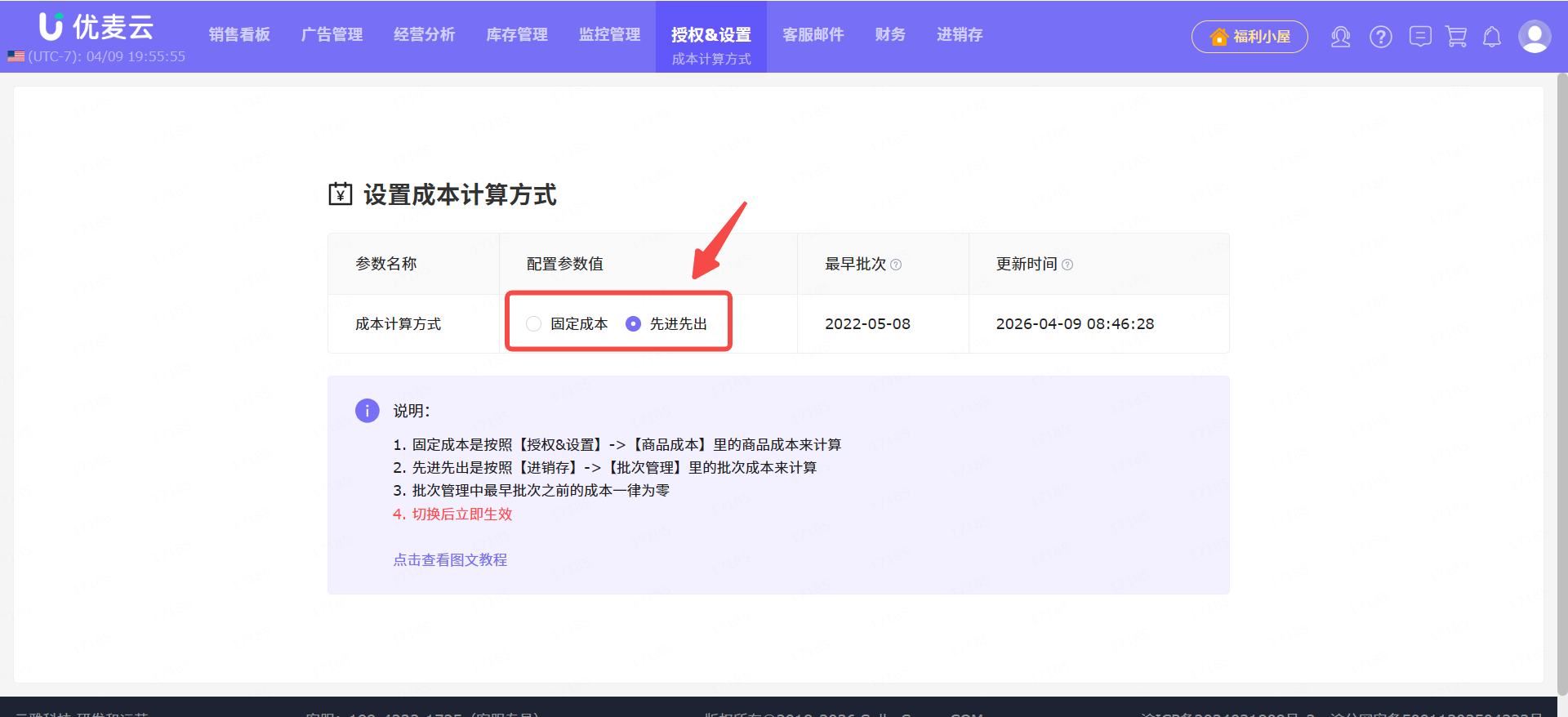Viewport: 1568px width, 717px height.
Task: Expand the 进销存 menu
Action: pos(960,34)
